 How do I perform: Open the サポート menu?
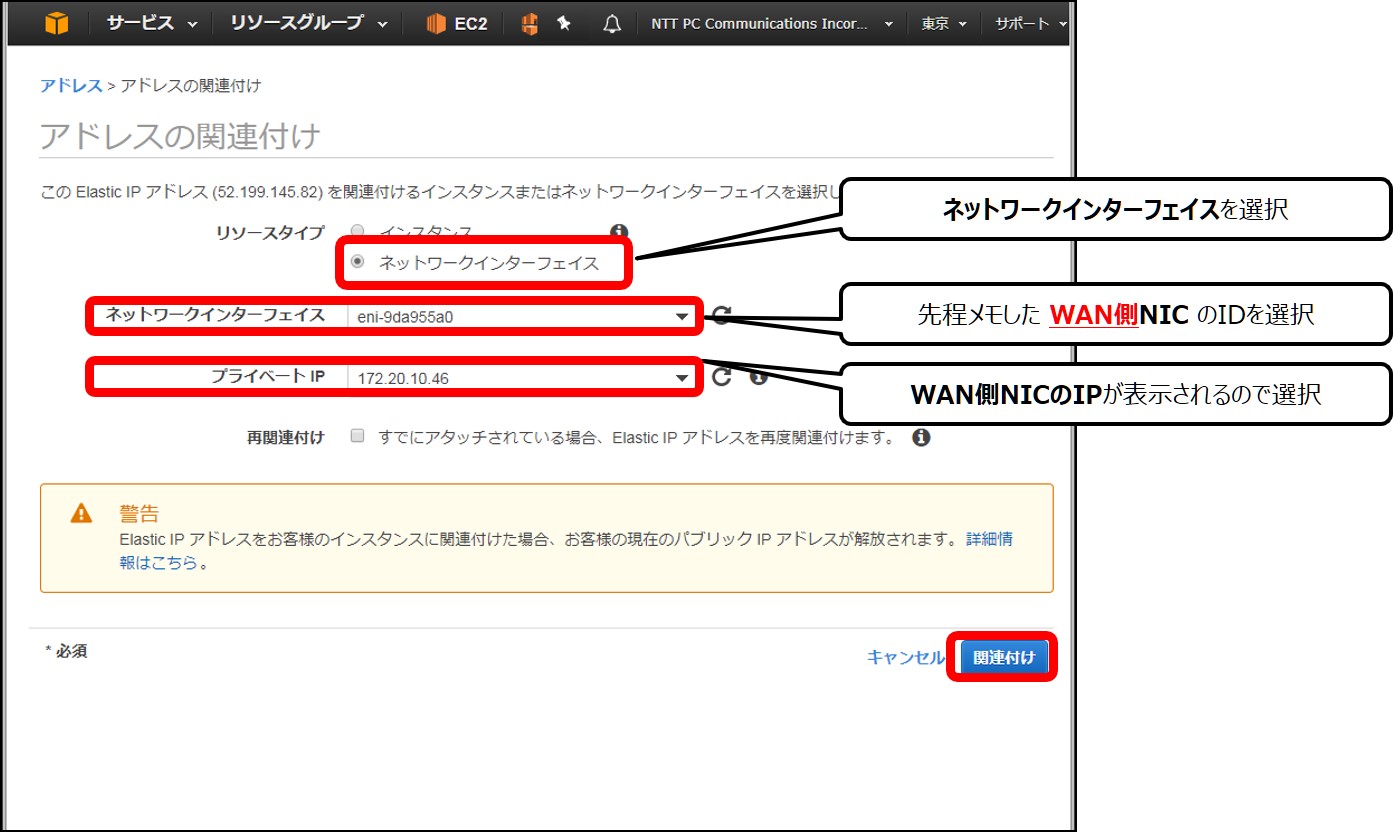[x=1031, y=24]
